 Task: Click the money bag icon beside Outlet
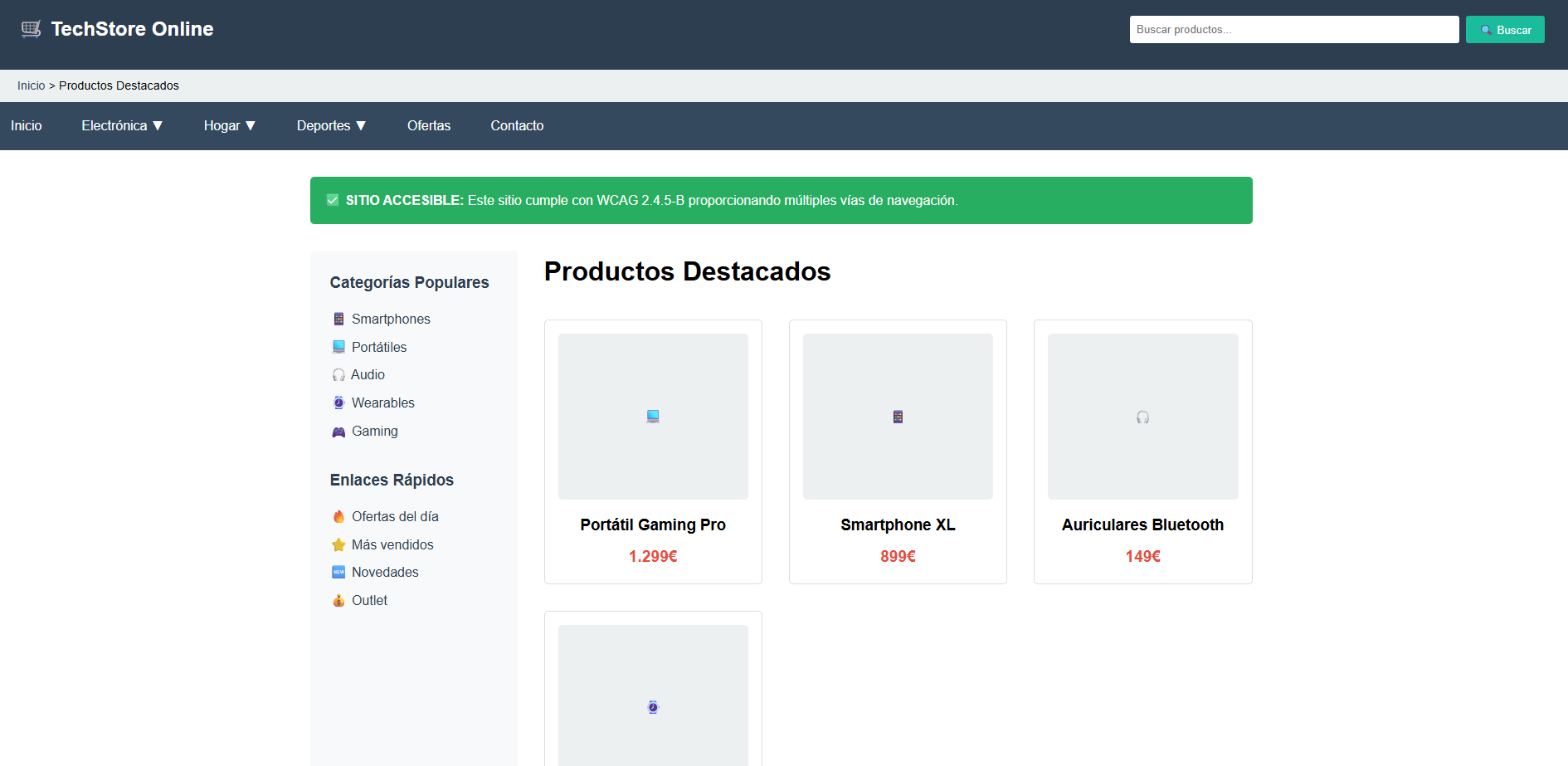point(338,601)
